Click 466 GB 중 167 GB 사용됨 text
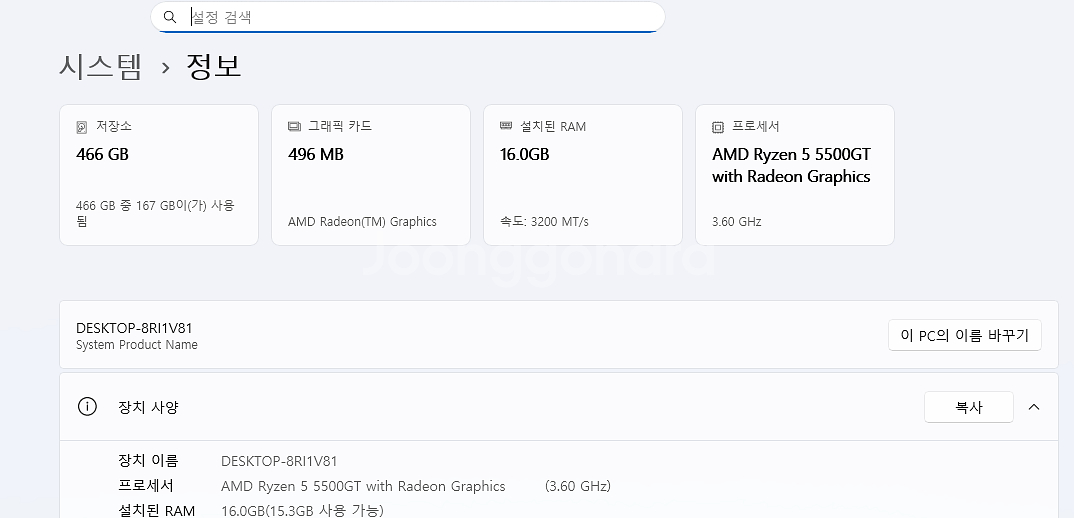1074x518 pixels. coord(155,213)
